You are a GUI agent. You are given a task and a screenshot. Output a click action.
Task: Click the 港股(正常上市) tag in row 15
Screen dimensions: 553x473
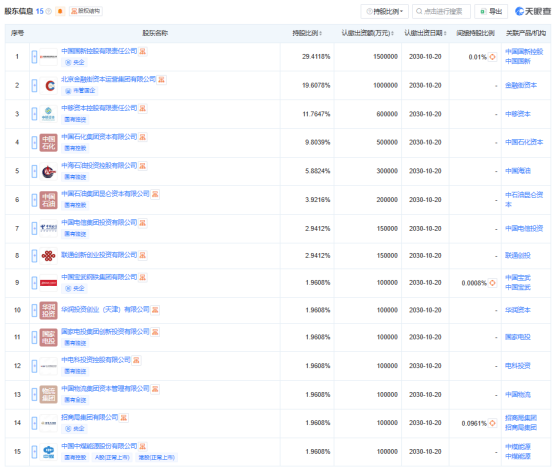point(157,457)
